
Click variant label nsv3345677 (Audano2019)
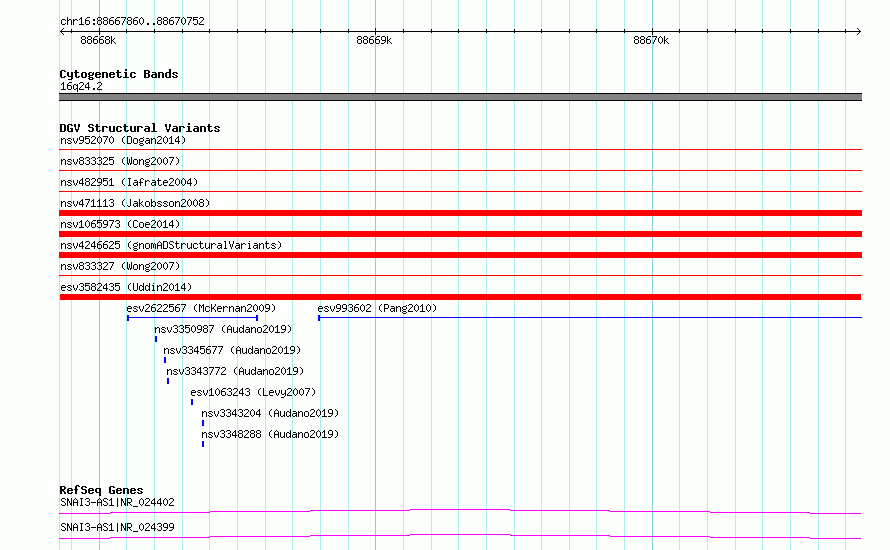[232, 350]
